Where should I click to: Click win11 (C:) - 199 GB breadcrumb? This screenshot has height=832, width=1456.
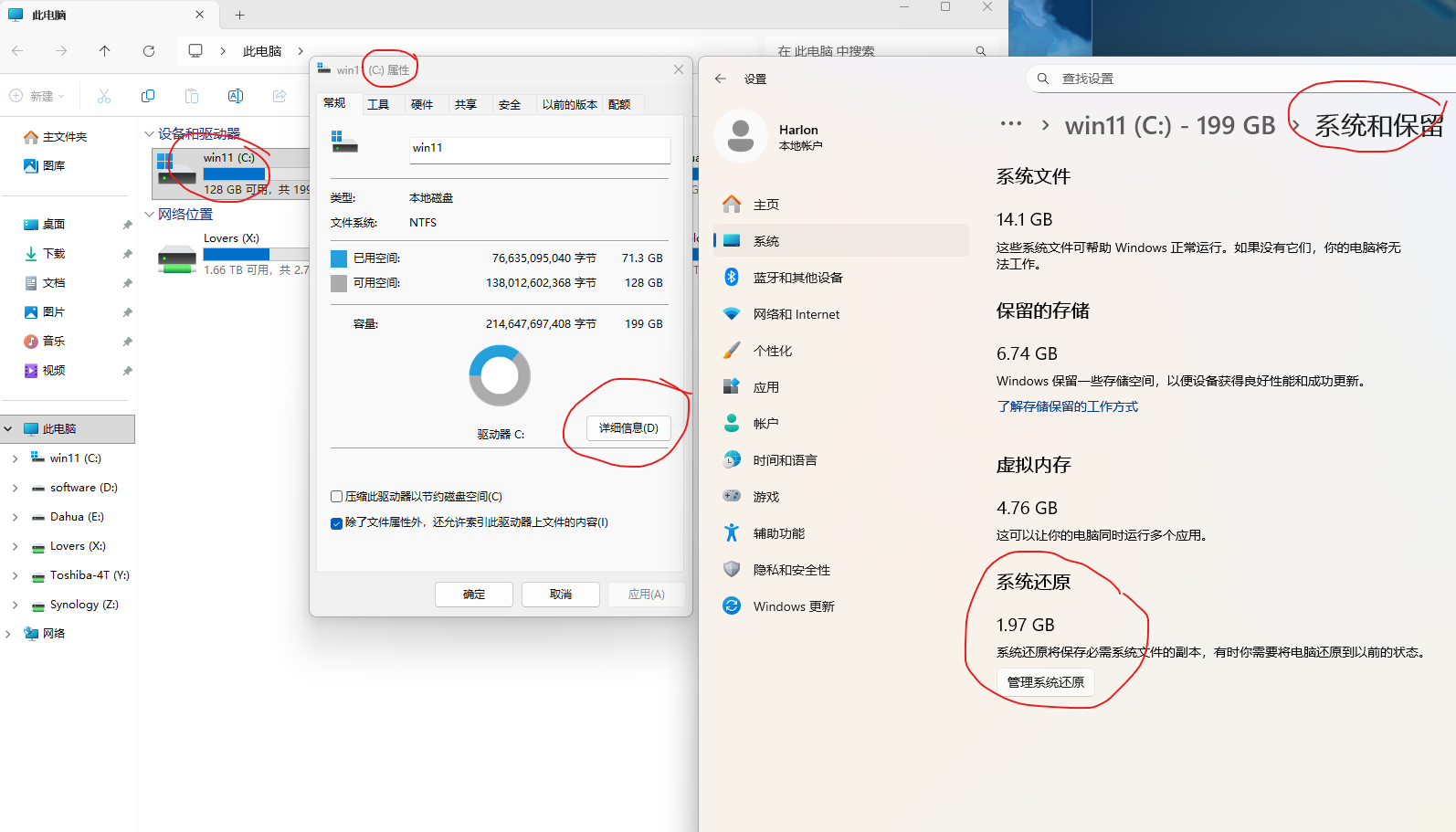(x=1169, y=126)
